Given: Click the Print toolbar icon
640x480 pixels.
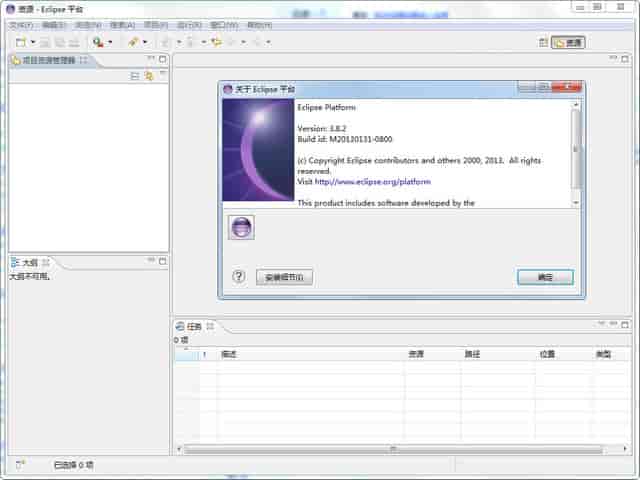Looking at the screenshot, I should pos(74,42).
